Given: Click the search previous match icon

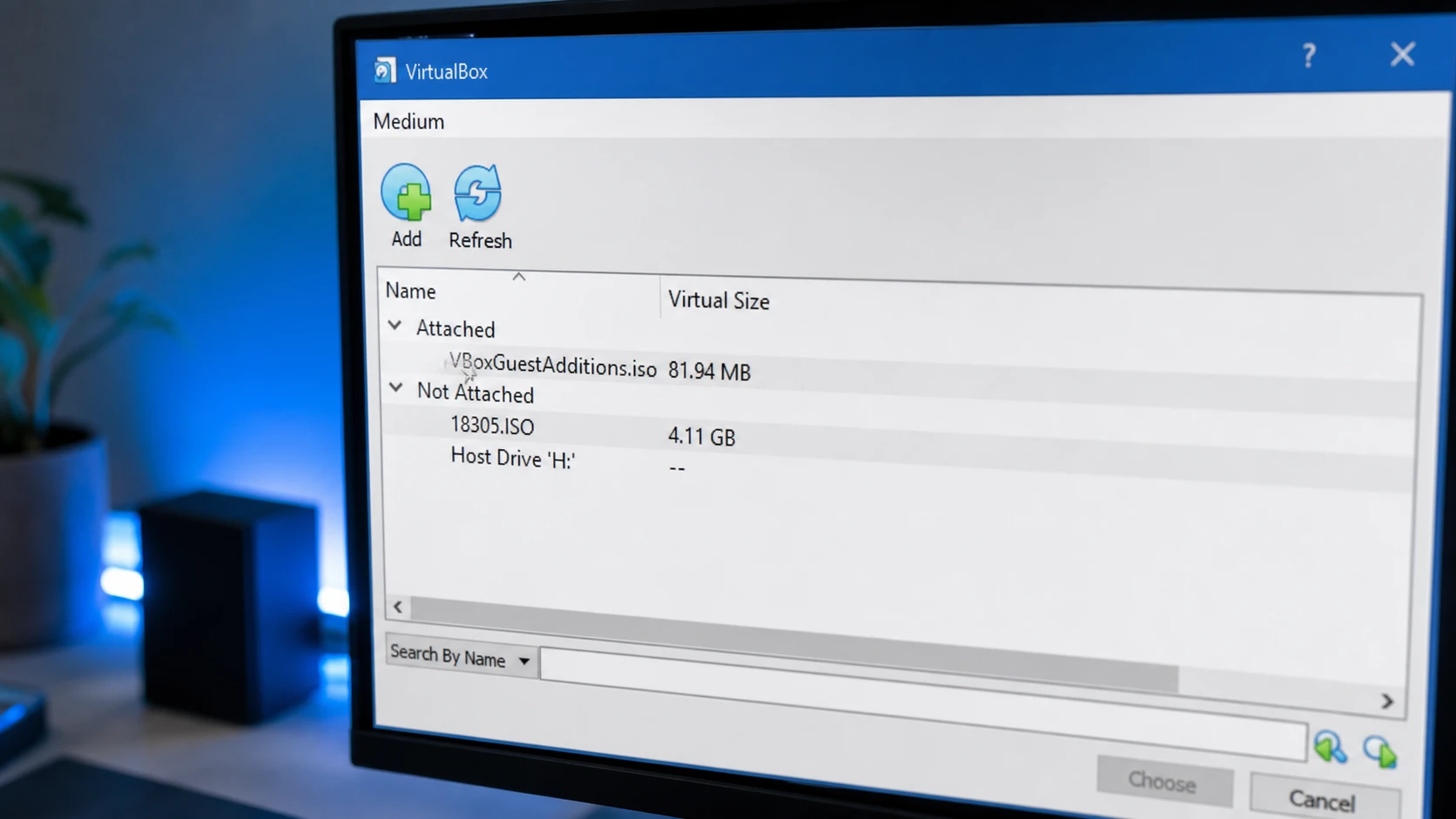Looking at the screenshot, I should click(x=1330, y=747).
